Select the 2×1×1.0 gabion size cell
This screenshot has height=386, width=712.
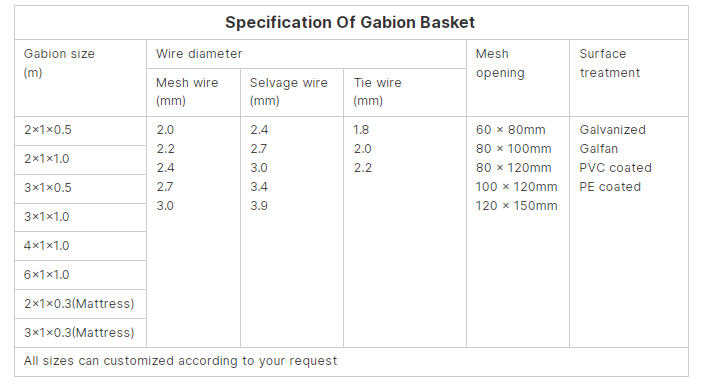pos(80,160)
